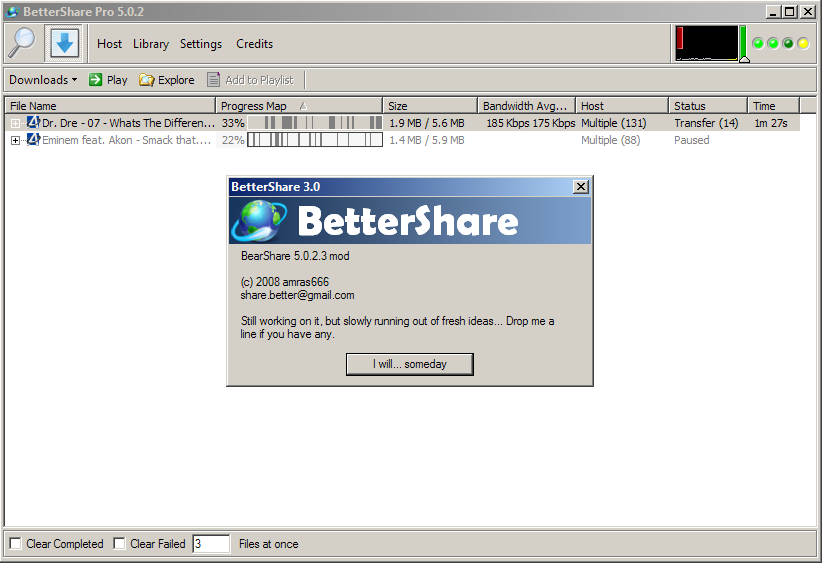Minimize the BetterShare Pro window
This screenshot has height=563, width=822.
tap(772, 12)
